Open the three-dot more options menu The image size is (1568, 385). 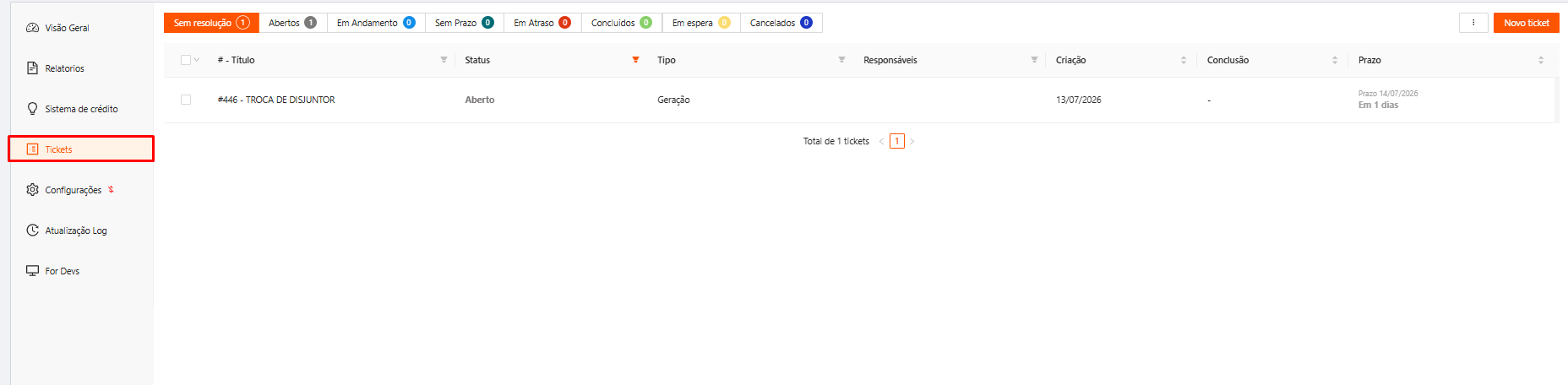[1473, 23]
